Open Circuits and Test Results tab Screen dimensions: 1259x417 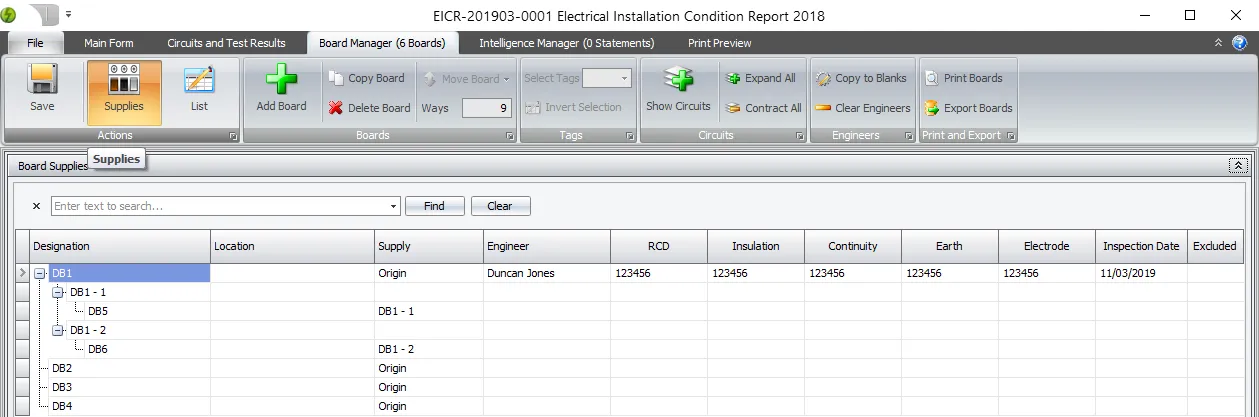point(226,43)
